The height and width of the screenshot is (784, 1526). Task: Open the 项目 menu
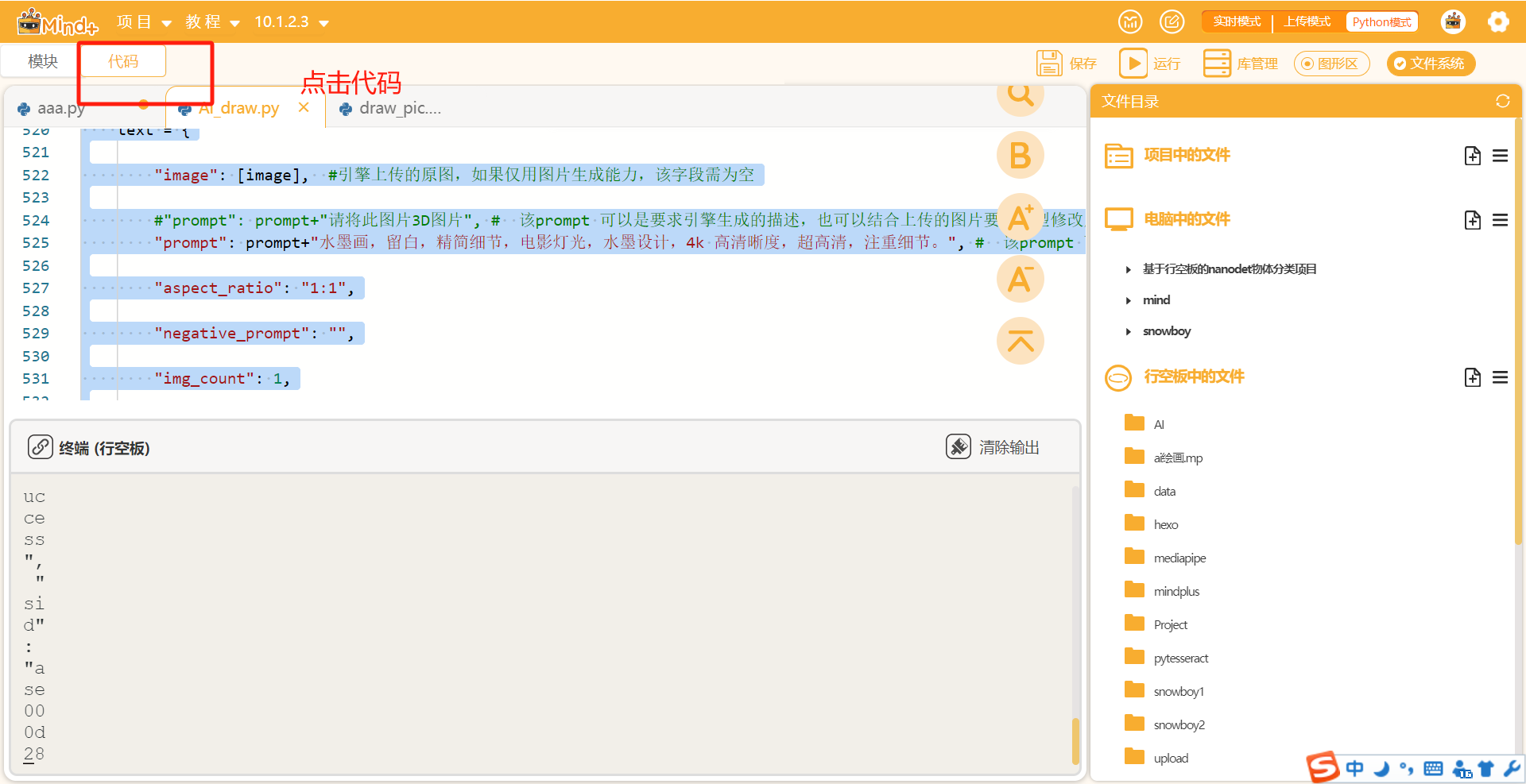(x=144, y=22)
